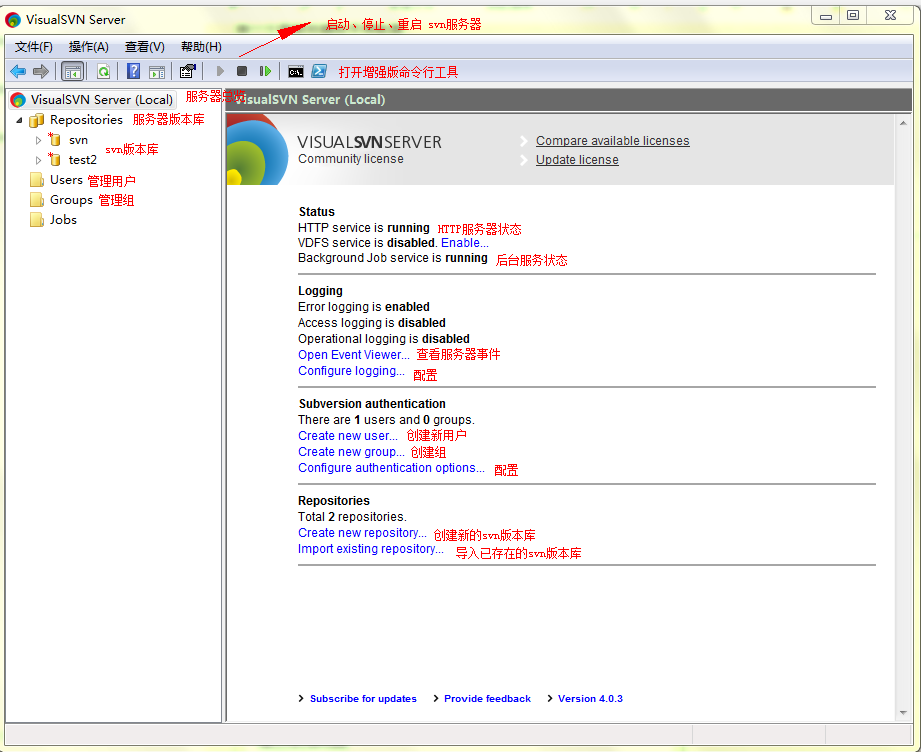This screenshot has height=752, width=921.
Task: Select the Users folder in tree
Action: click(x=66, y=180)
